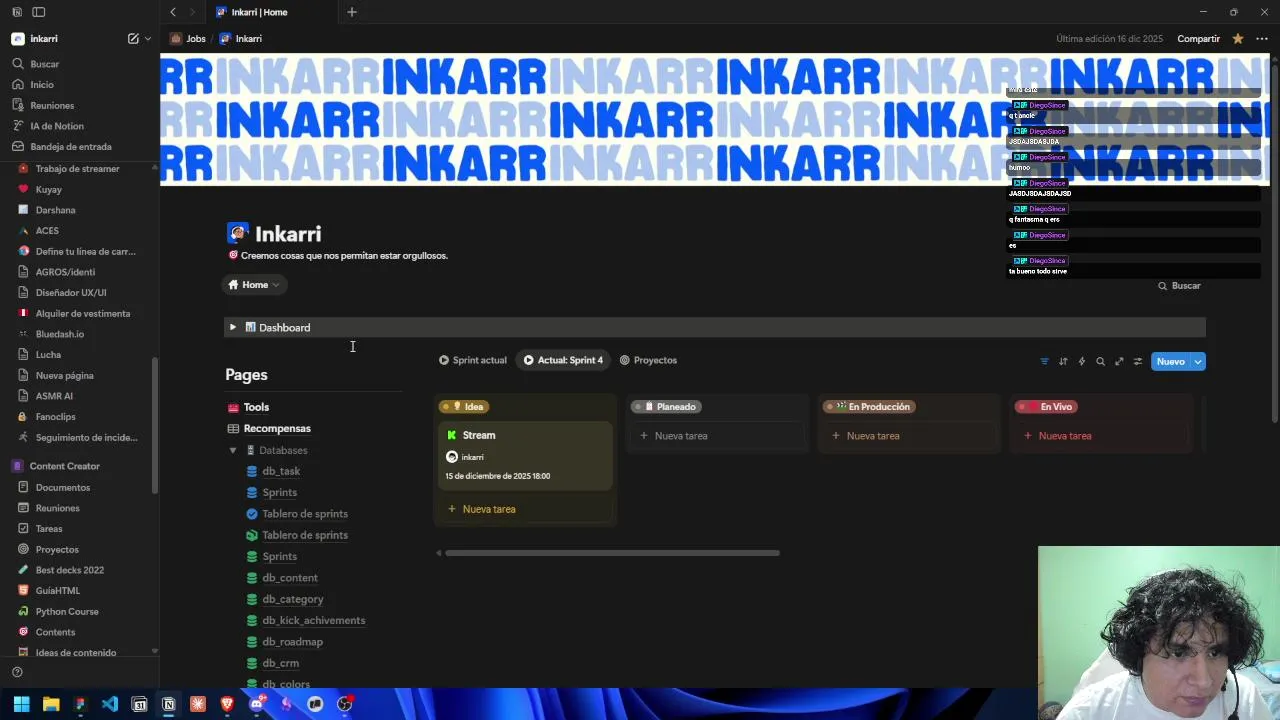Click the board search magnifier icon

click(x=1100, y=361)
